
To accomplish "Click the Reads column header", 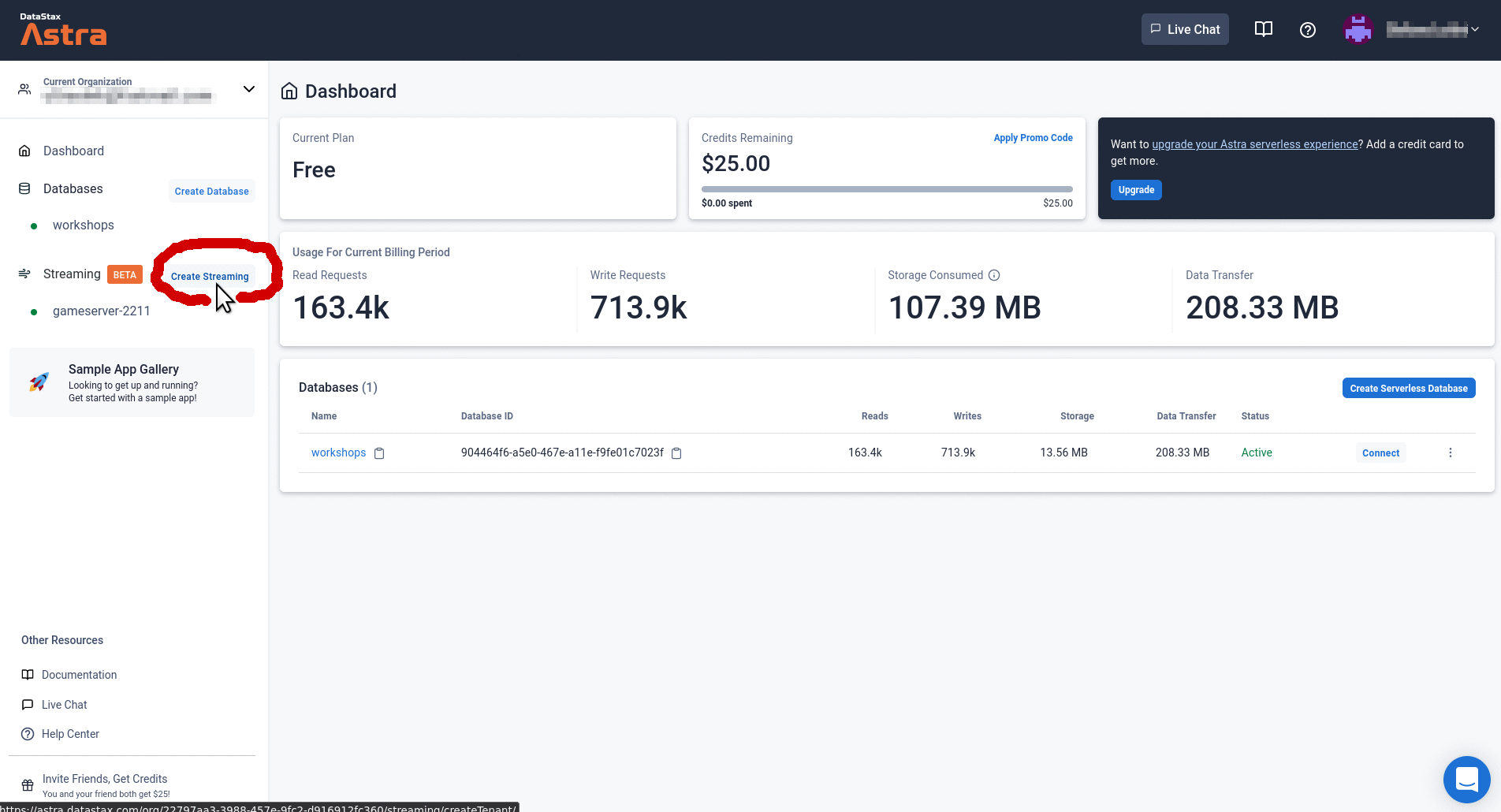I will [x=874, y=416].
